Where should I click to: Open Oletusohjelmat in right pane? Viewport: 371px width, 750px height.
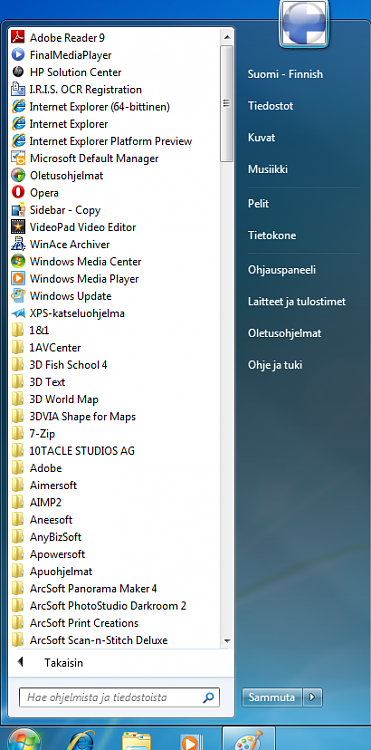click(x=284, y=333)
